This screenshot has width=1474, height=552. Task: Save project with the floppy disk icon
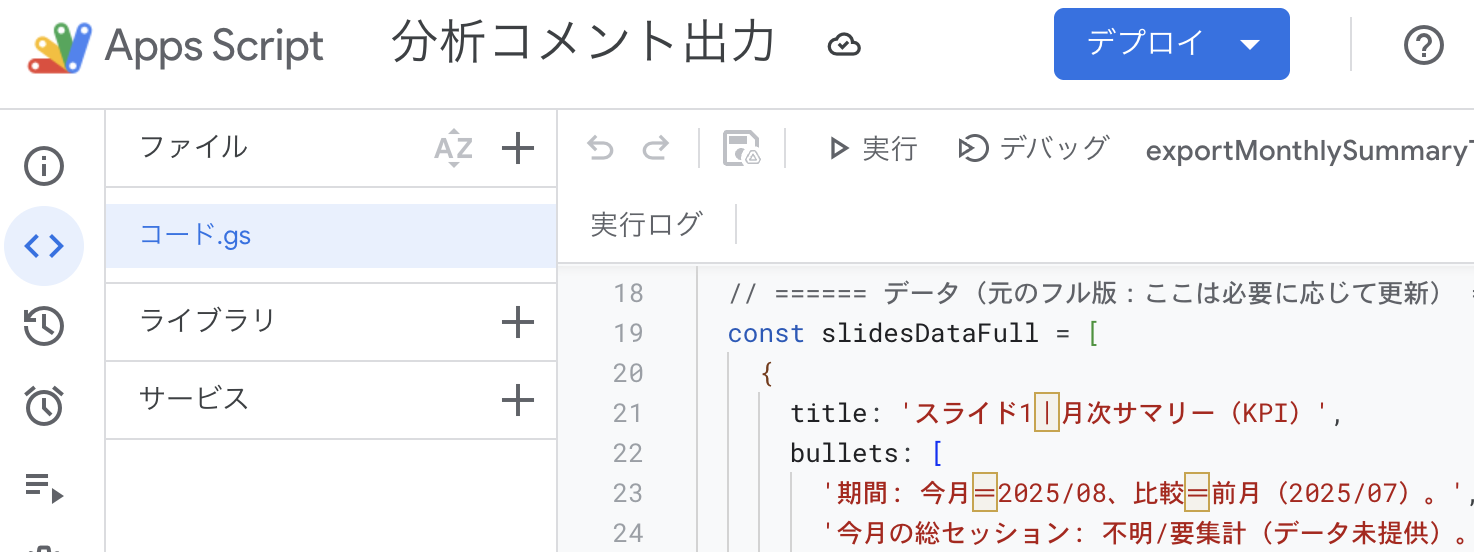click(x=742, y=149)
